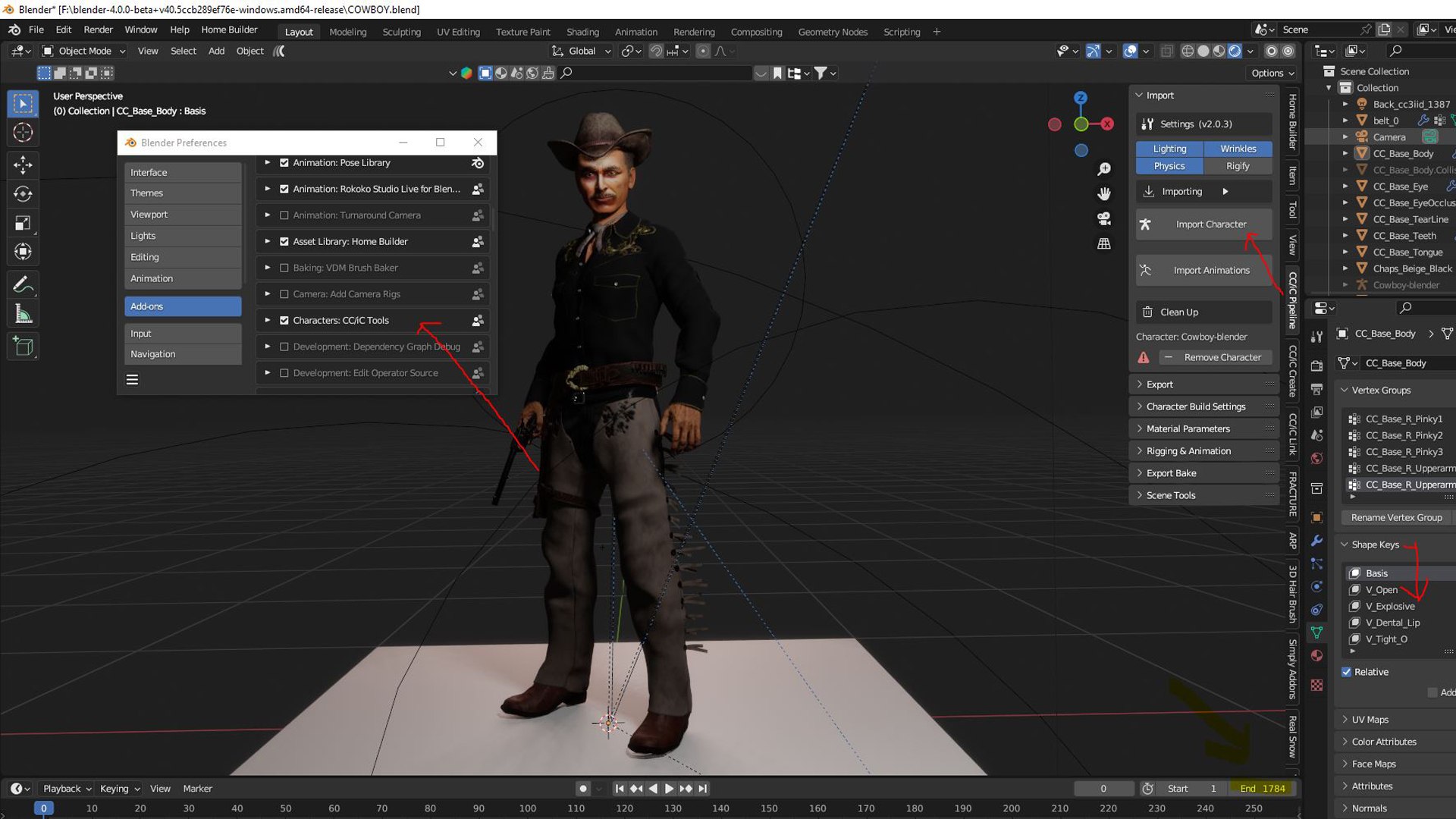Open the Home Builder menu
Screen dimensions: 1456x819
click(x=229, y=30)
